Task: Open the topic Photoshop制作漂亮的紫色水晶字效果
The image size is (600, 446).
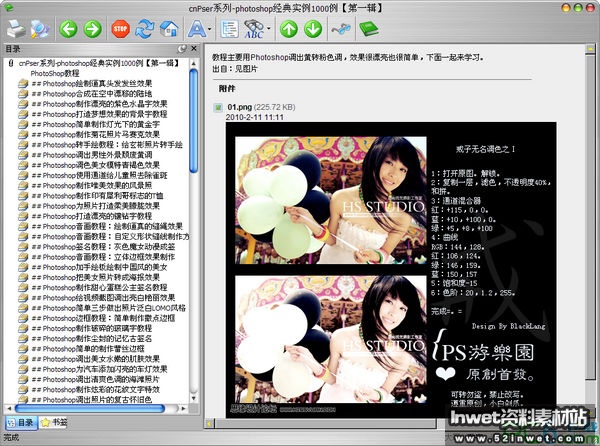Action: pyautogui.click(x=99, y=104)
